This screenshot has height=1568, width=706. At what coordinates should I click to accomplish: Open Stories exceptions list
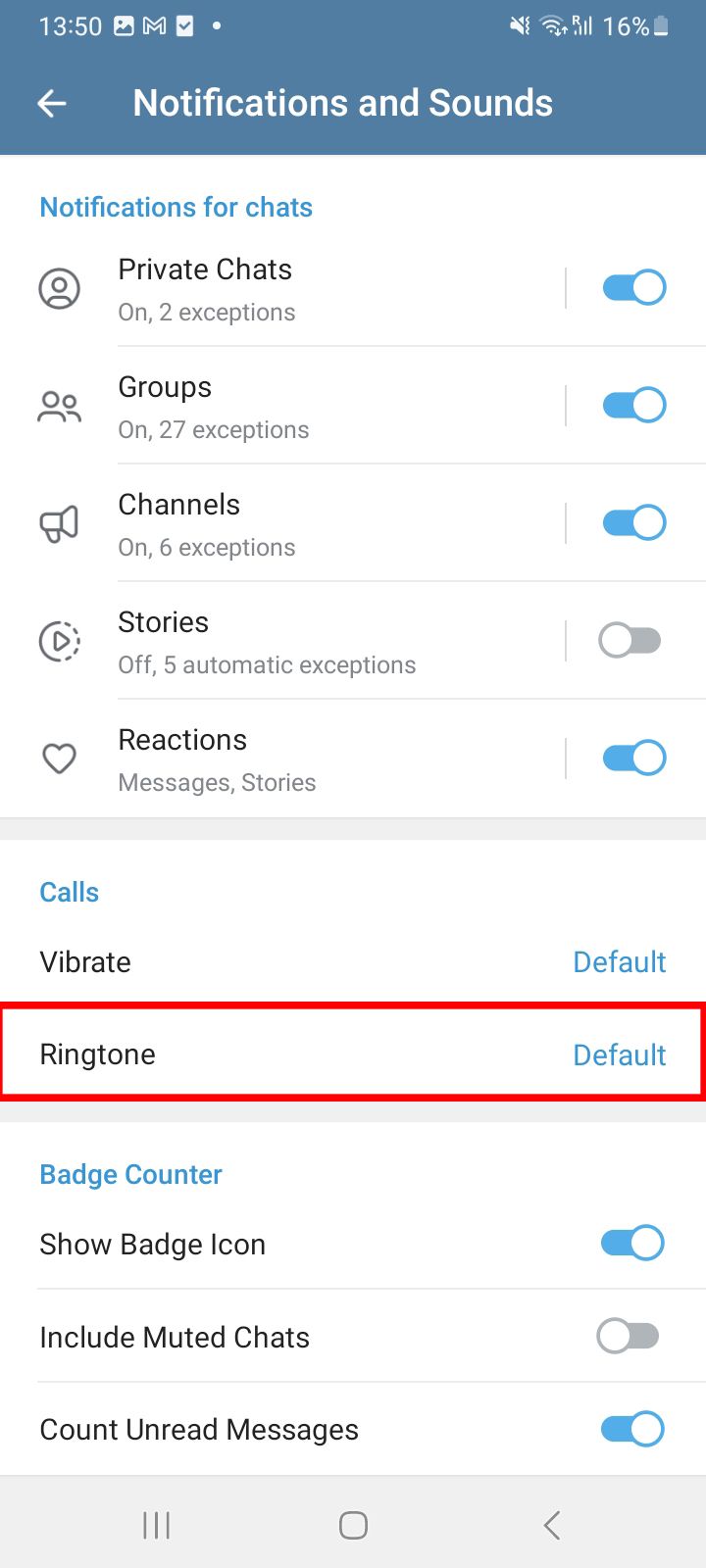point(294,641)
